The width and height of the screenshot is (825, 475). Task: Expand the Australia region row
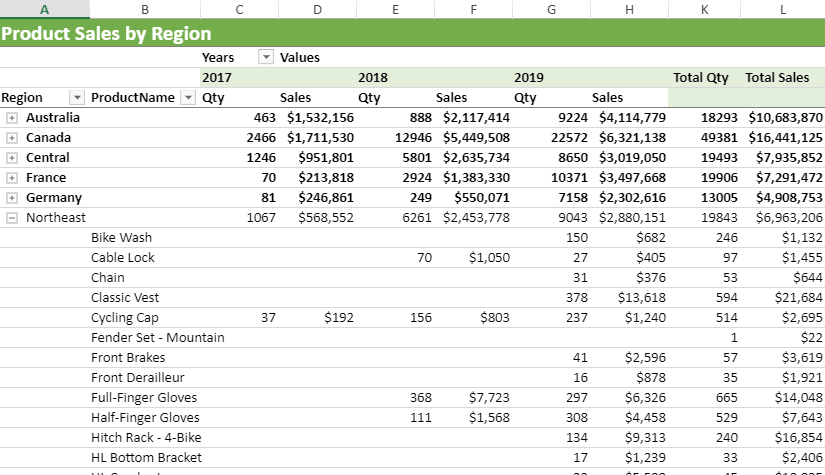[12, 118]
